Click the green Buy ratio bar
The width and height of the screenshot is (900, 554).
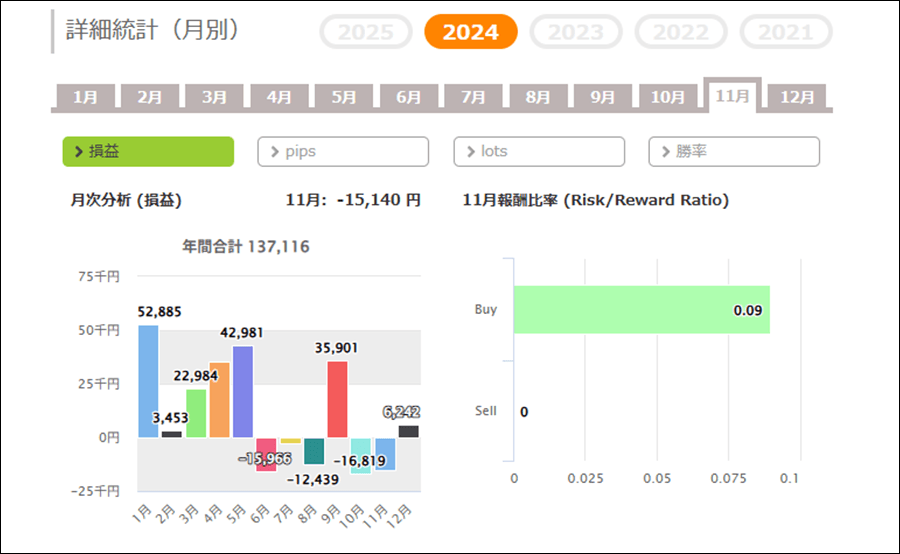click(x=641, y=310)
